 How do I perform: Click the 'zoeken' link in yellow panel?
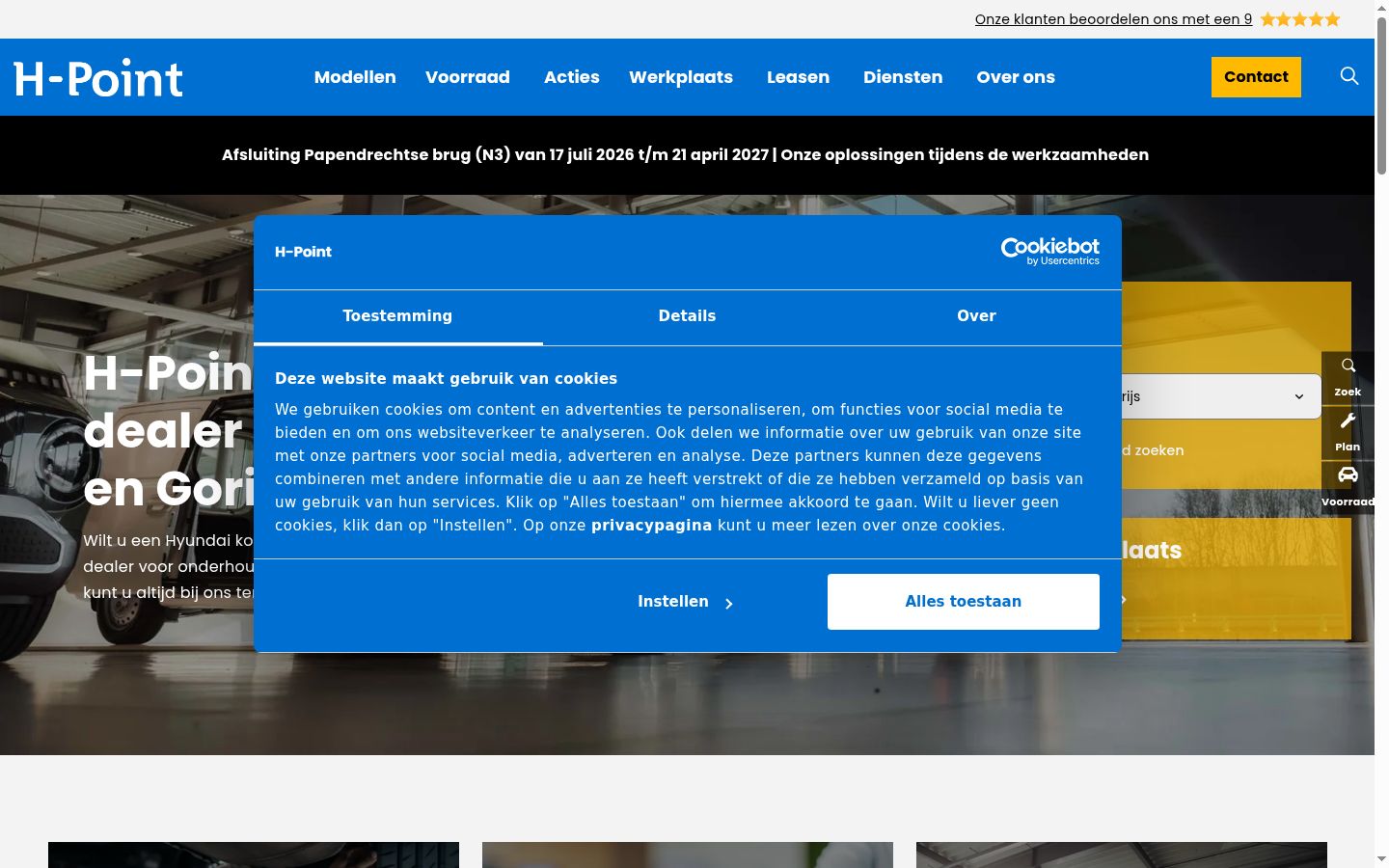[x=1153, y=450]
